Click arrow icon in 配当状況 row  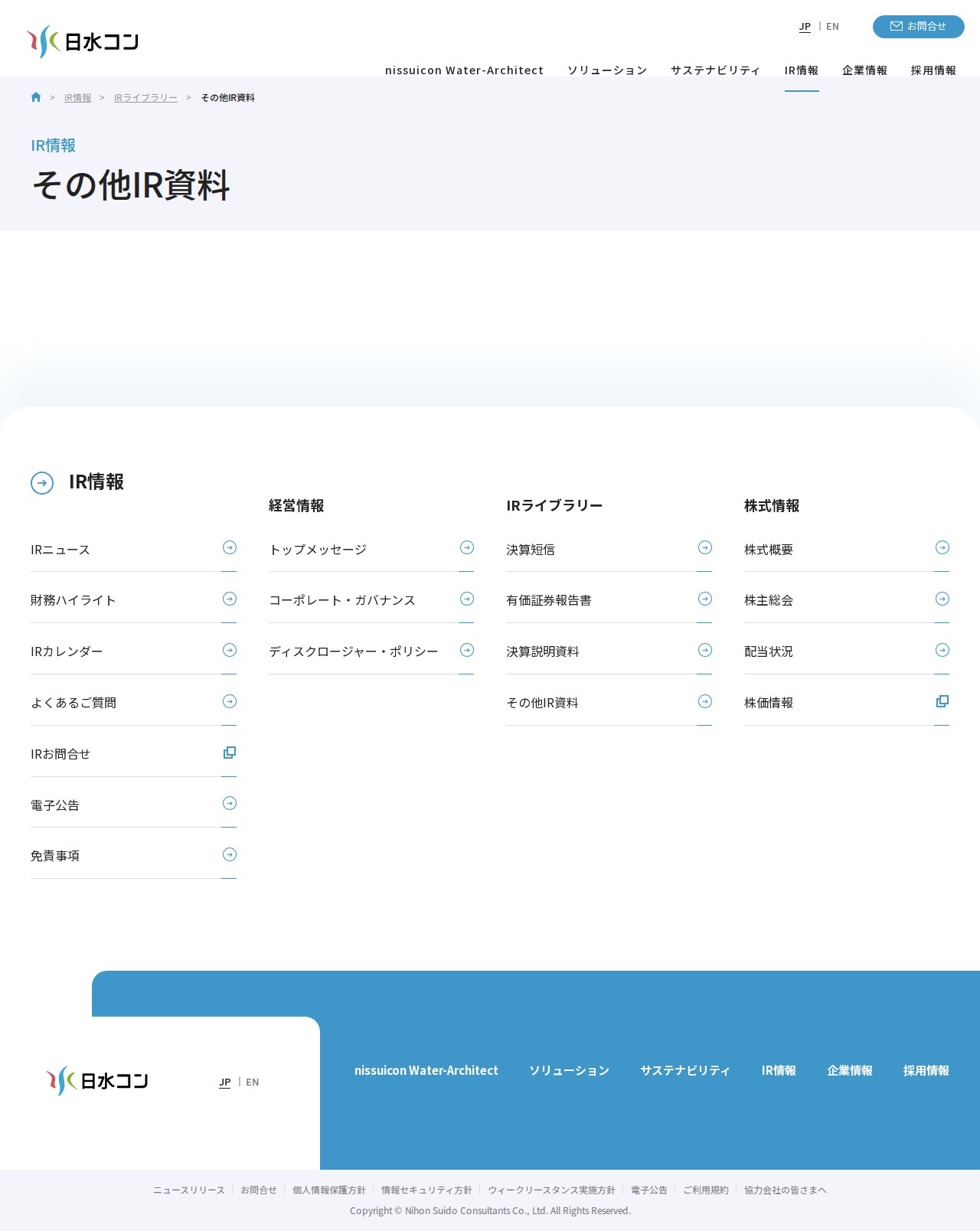pyautogui.click(x=942, y=650)
